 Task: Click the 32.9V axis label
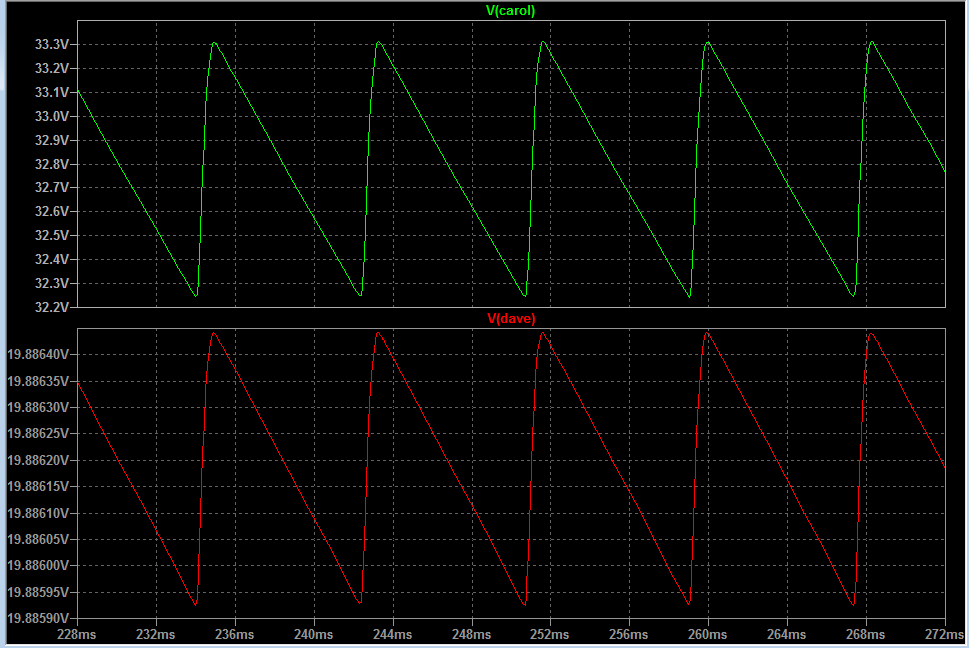[x=52, y=140]
